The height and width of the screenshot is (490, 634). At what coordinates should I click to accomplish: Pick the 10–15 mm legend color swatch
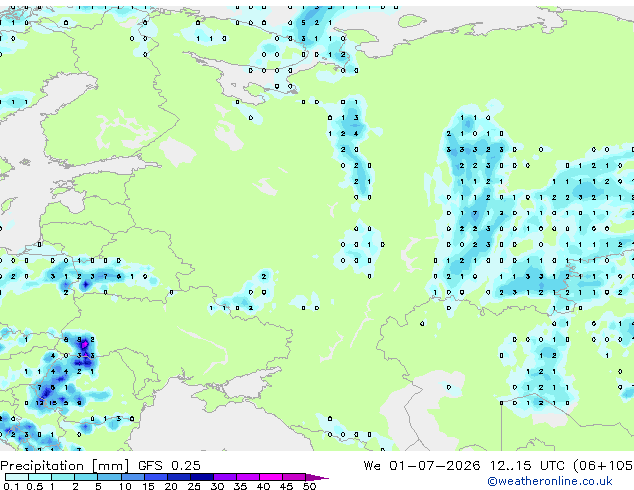coord(133,477)
